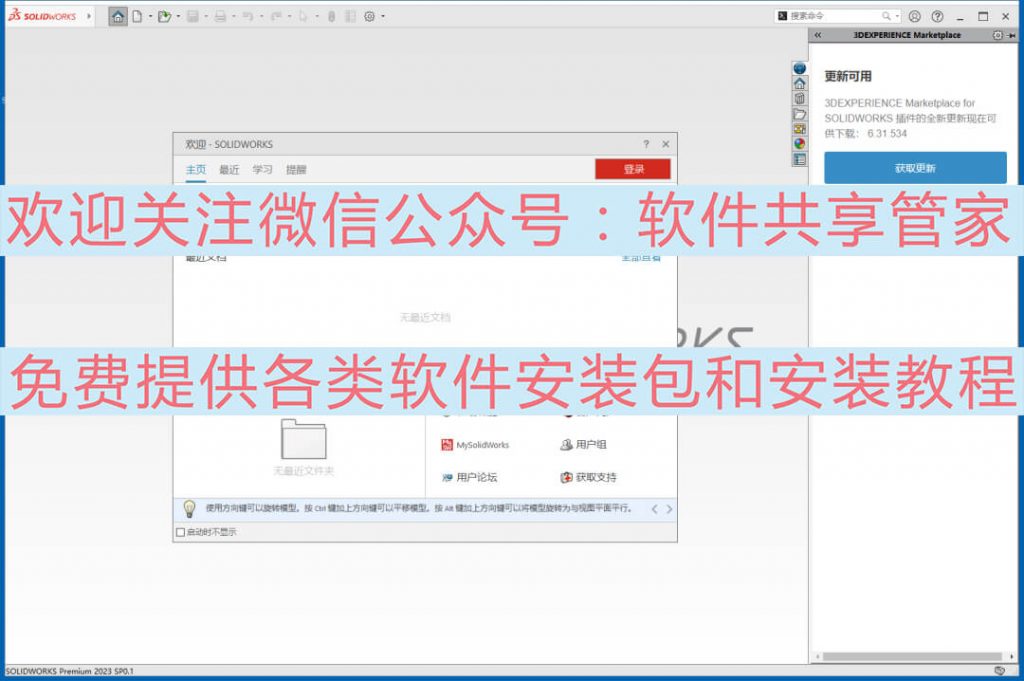Image resolution: width=1024 pixels, height=681 pixels.
Task: Click the 3DEXPERIENCE Marketplace panel title
Action: (x=907, y=35)
